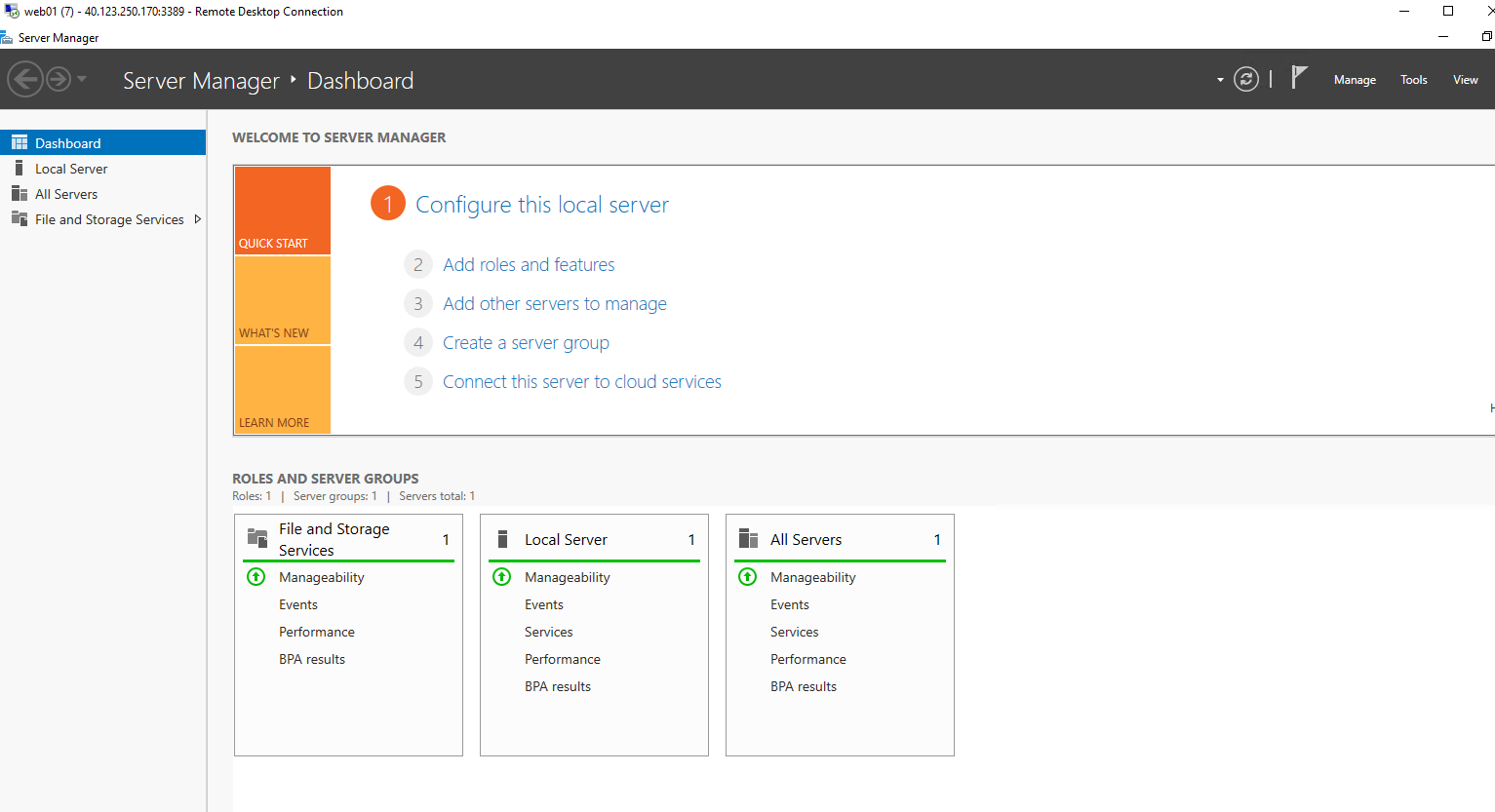This screenshot has height=812, width=1495.
Task: Click Server Manager app icon in title bar
Action: click(x=6, y=37)
